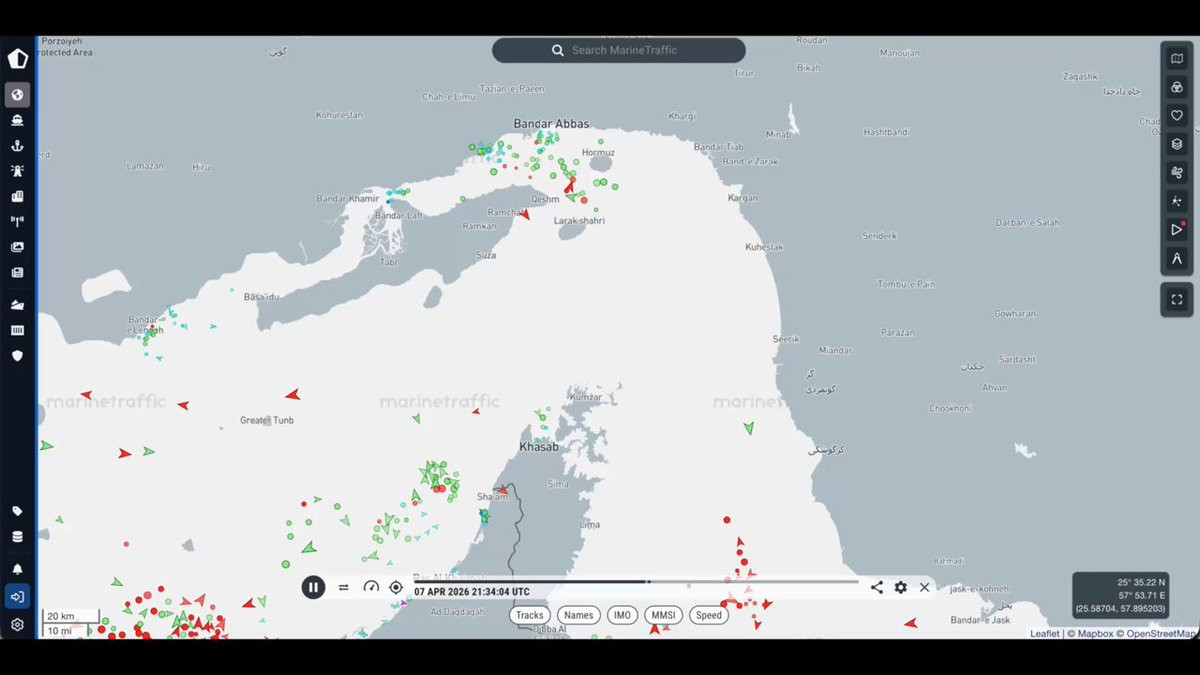The height and width of the screenshot is (675, 1200).
Task: Click the swap arrows icon in playback bar
Action: pyautogui.click(x=344, y=588)
